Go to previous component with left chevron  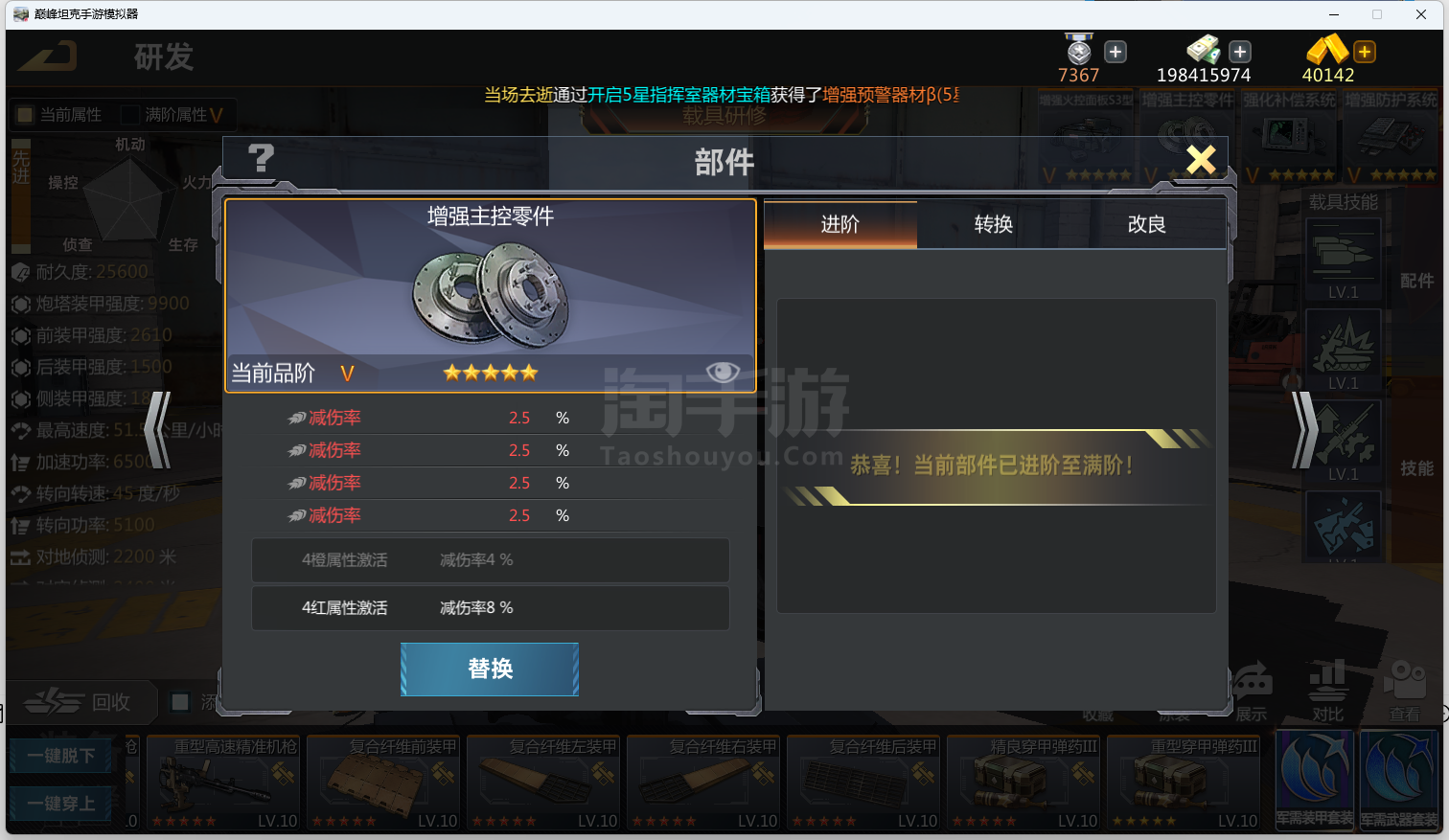coord(158,431)
